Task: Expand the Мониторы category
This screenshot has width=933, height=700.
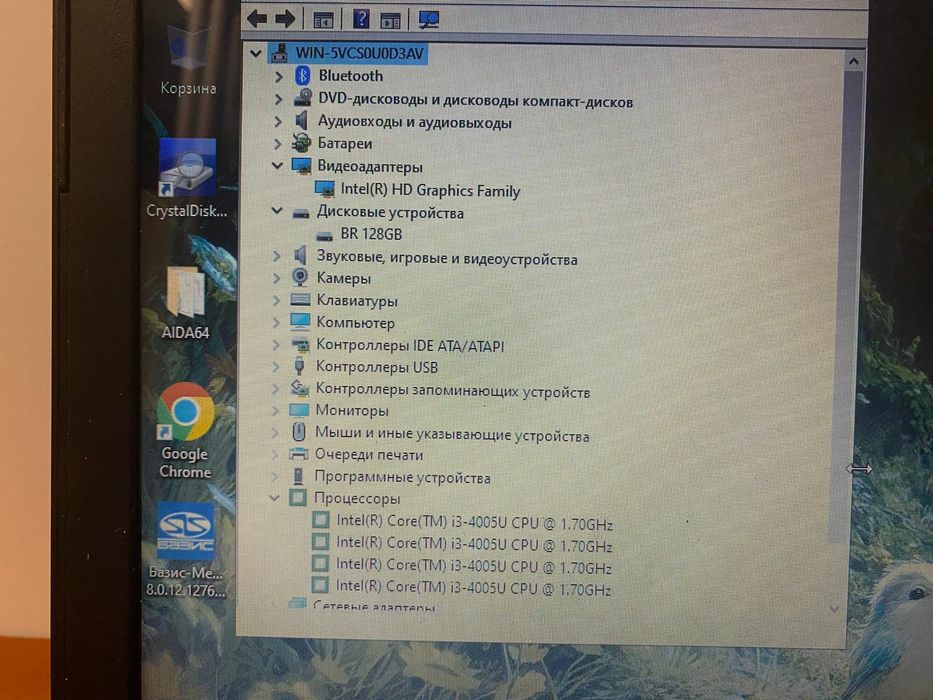Action: (275, 411)
